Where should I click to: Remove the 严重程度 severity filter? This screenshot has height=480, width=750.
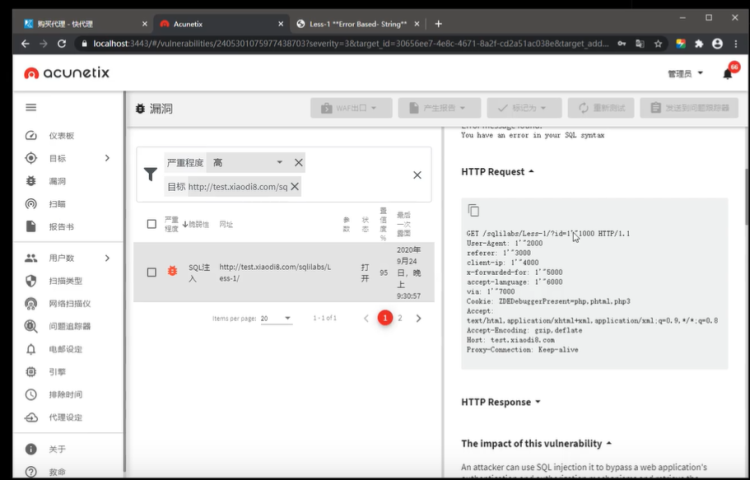click(x=298, y=163)
